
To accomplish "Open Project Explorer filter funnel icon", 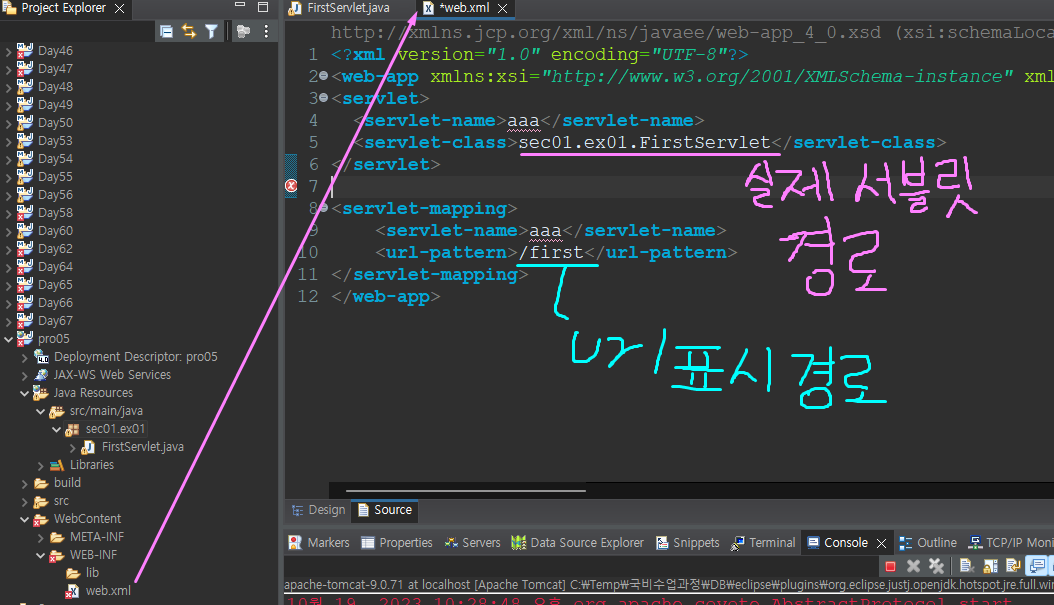I will (x=211, y=31).
